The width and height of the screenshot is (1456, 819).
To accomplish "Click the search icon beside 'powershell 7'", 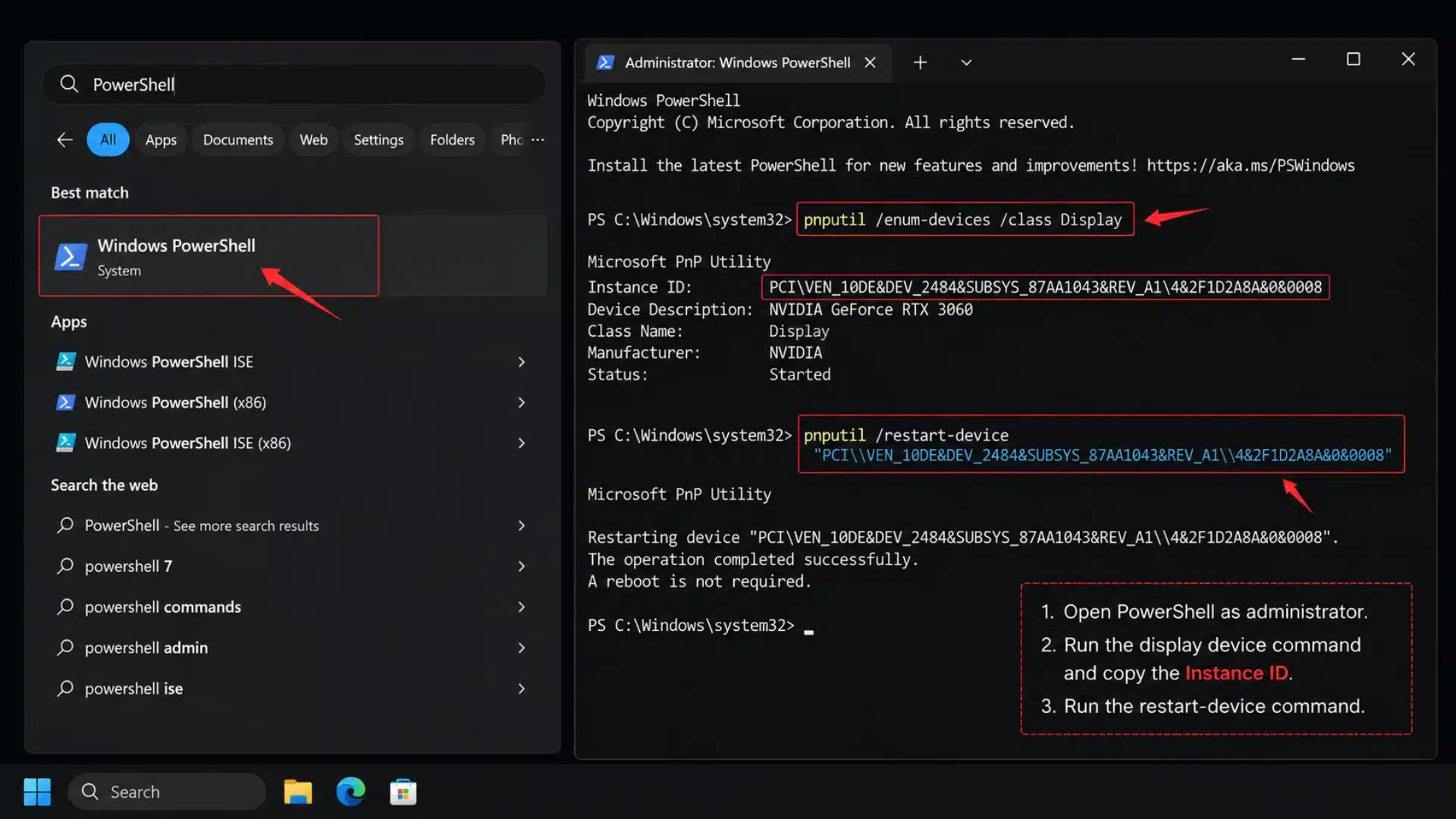I will (66, 566).
